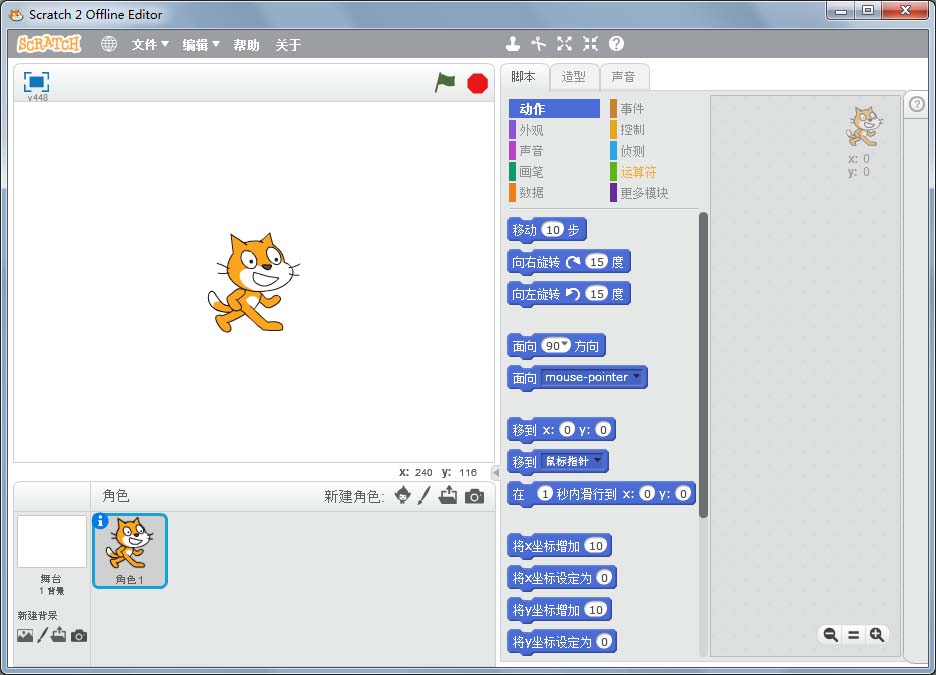Click the shrink sprite tool
Screen dimensions: 936x675
tap(590, 44)
